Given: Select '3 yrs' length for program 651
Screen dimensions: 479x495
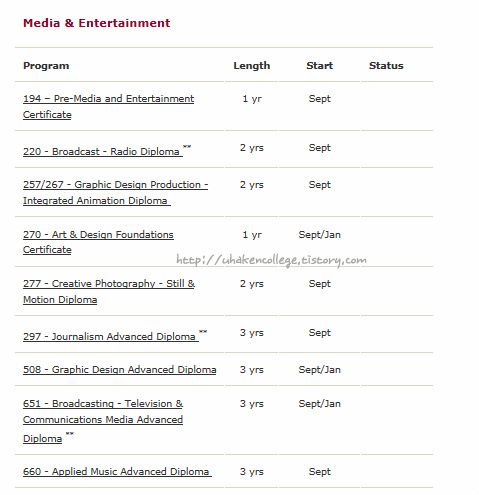Looking at the screenshot, I should [x=252, y=404].
